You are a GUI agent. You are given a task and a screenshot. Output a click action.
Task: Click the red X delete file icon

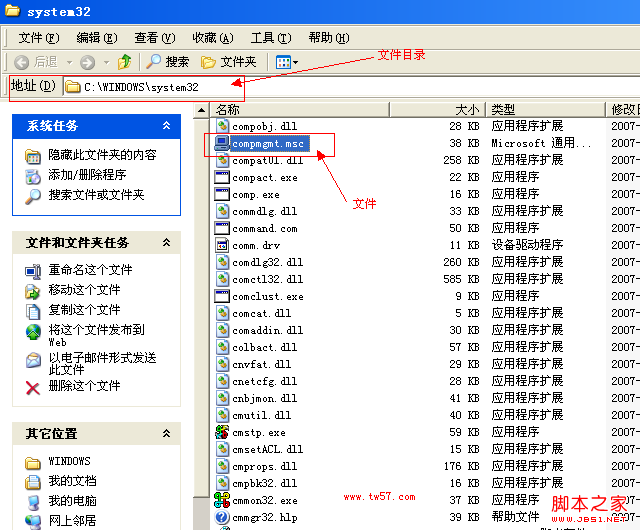[33, 388]
